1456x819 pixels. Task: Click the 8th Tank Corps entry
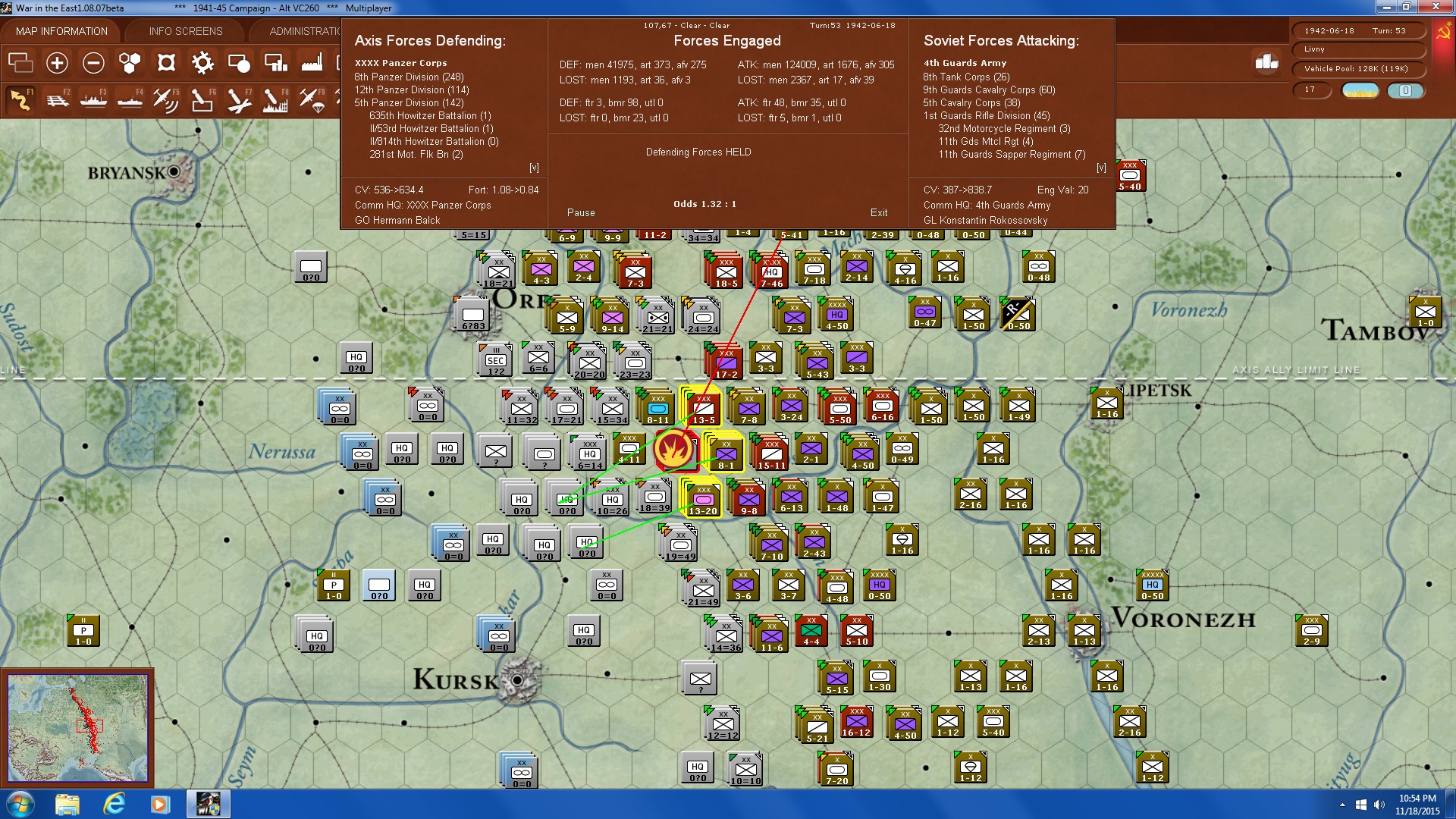[966, 77]
